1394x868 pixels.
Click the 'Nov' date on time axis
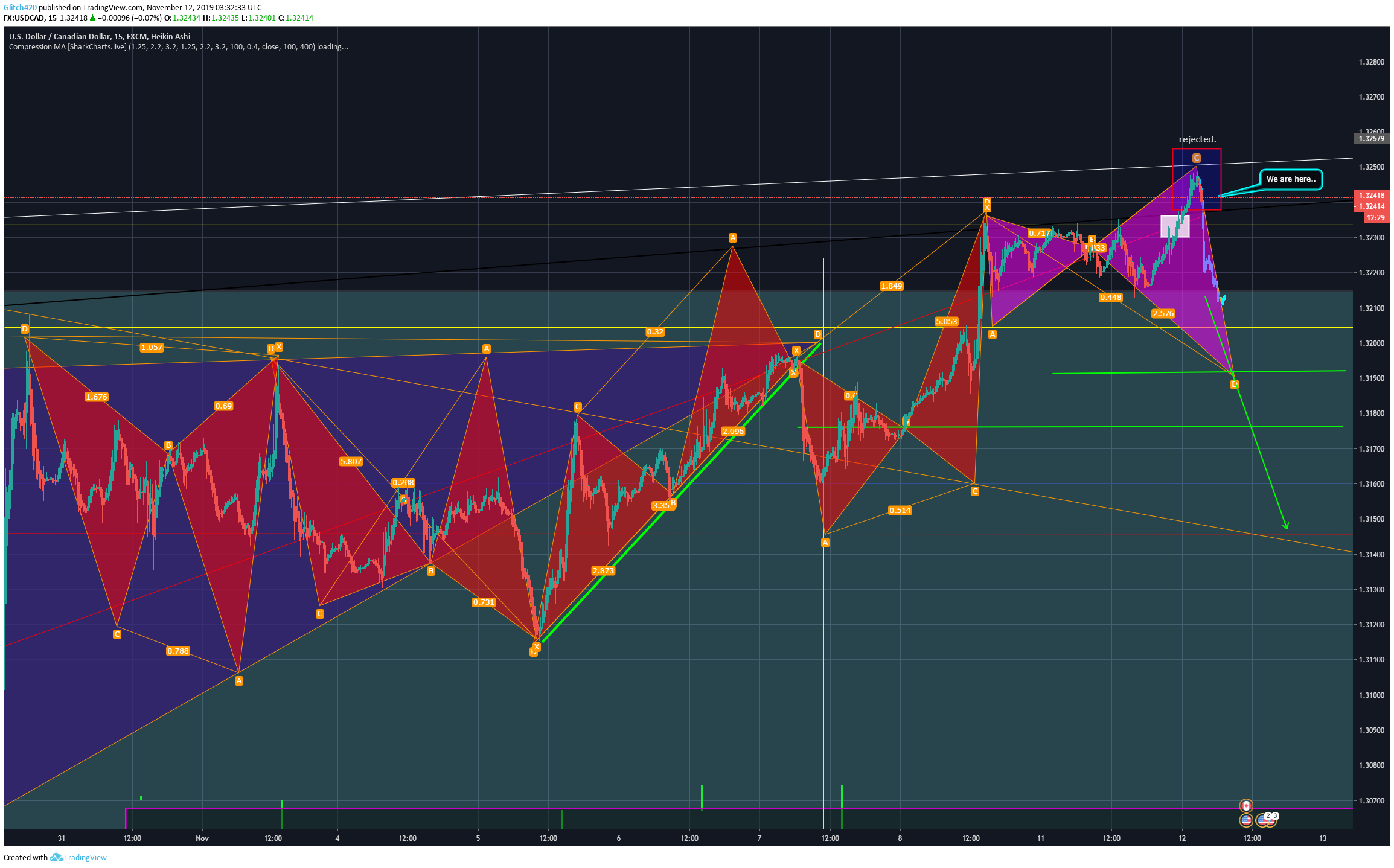pyautogui.click(x=202, y=838)
